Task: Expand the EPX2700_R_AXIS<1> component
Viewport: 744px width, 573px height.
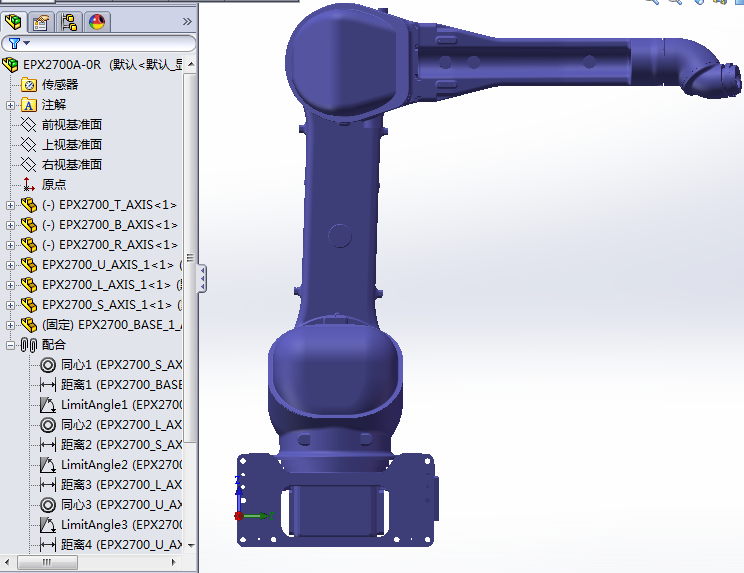Action: pos(10,245)
